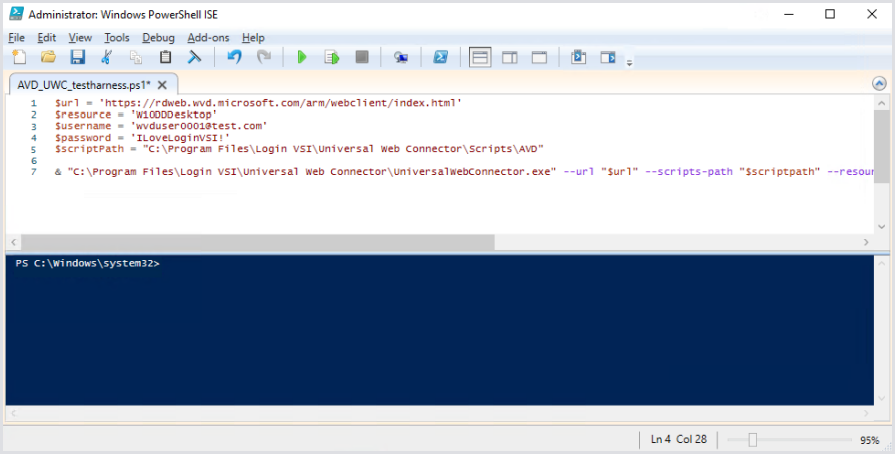Click the New script icon
This screenshot has height=454, width=895.
[17, 58]
